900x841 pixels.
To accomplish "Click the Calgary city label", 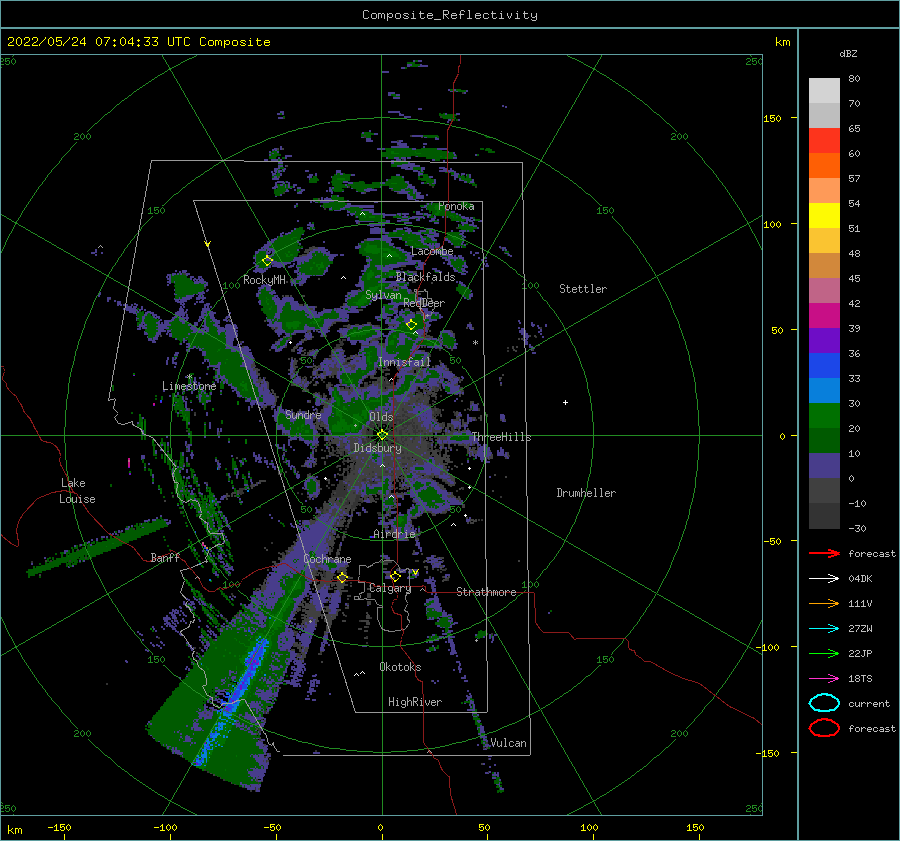I will click(390, 588).
